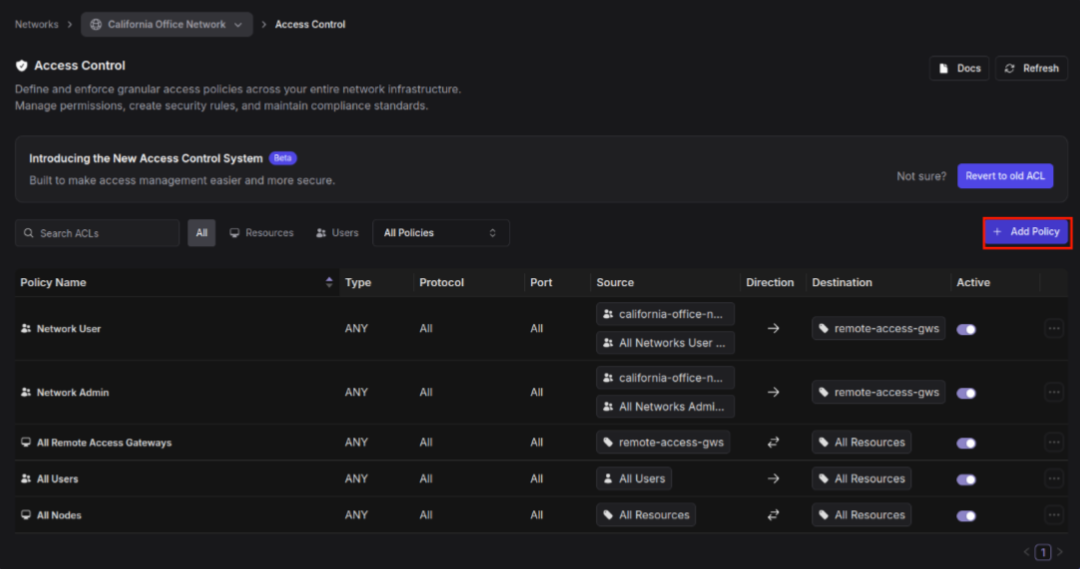
Task: Select the All filter tab
Action: tap(201, 233)
